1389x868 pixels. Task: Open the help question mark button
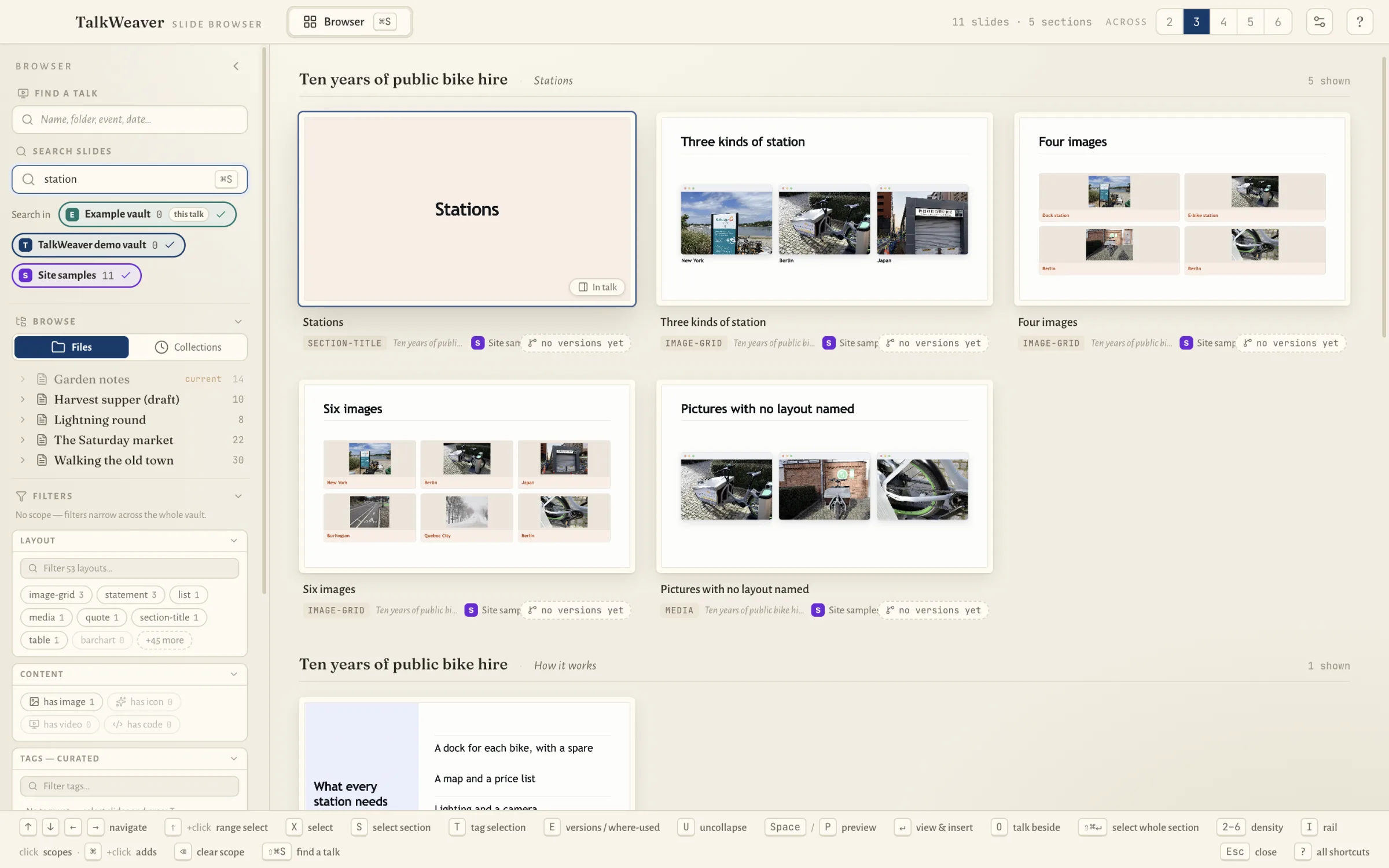pyautogui.click(x=1359, y=22)
